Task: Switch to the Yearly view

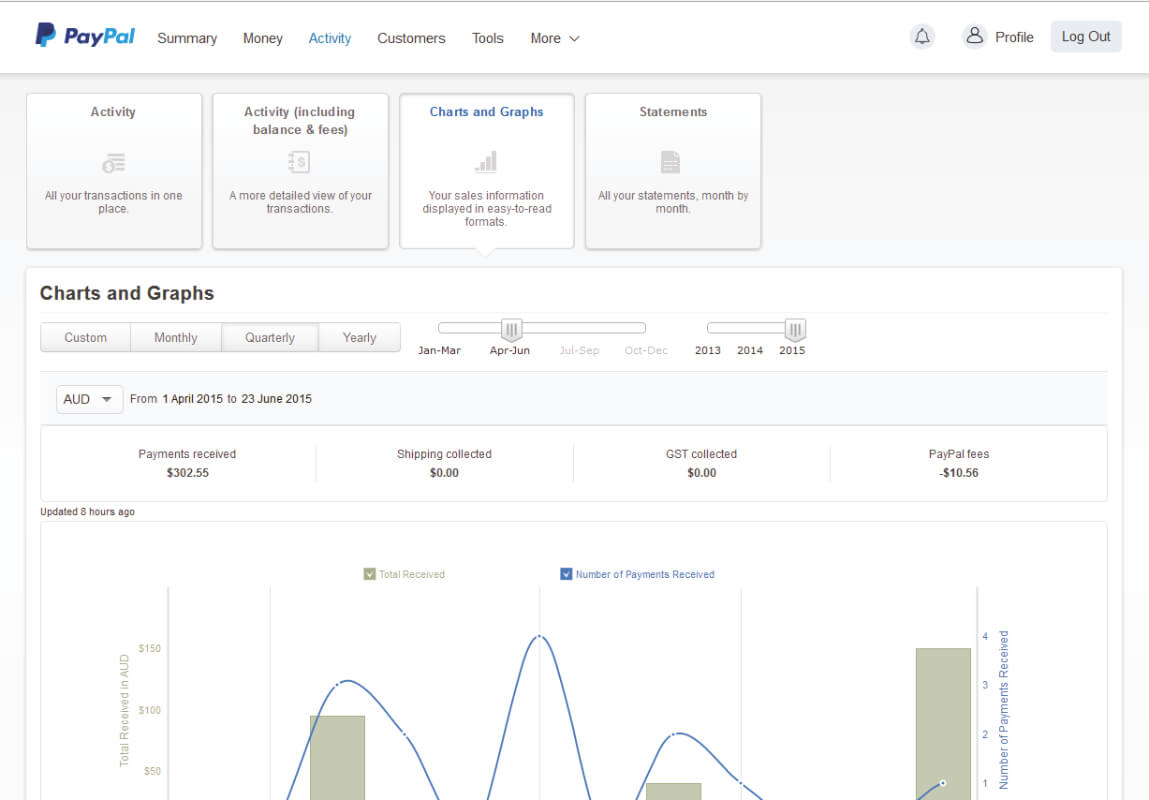Action: (x=359, y=338)
